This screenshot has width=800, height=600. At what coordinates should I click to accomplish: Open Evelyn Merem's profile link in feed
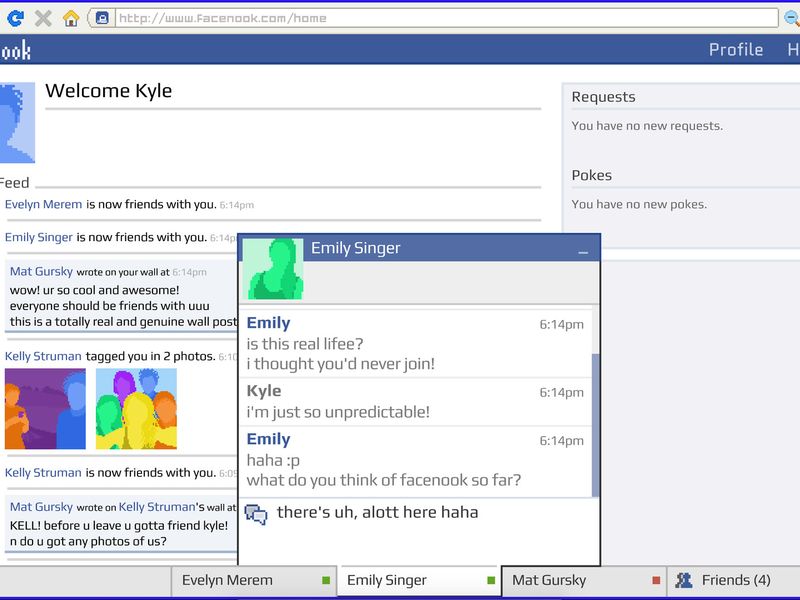pos(43,204)
